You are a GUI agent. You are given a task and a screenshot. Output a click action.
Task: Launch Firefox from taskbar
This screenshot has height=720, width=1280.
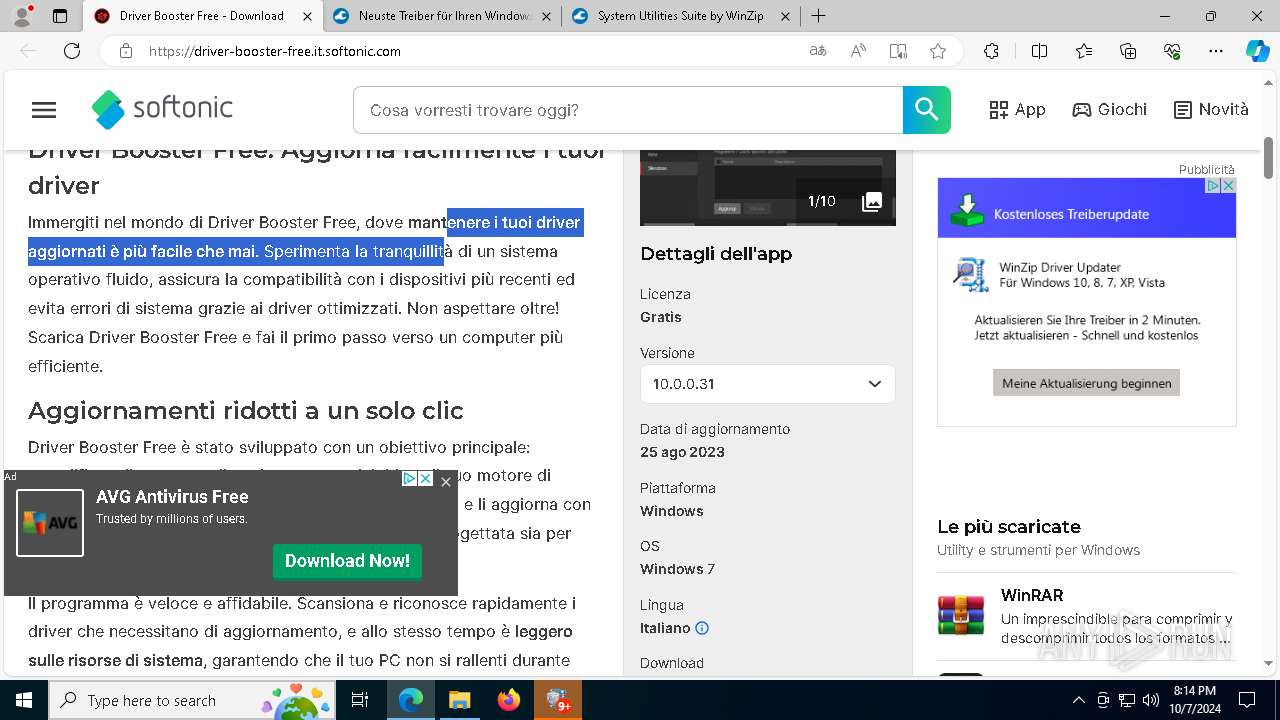[x=509, y=700]
